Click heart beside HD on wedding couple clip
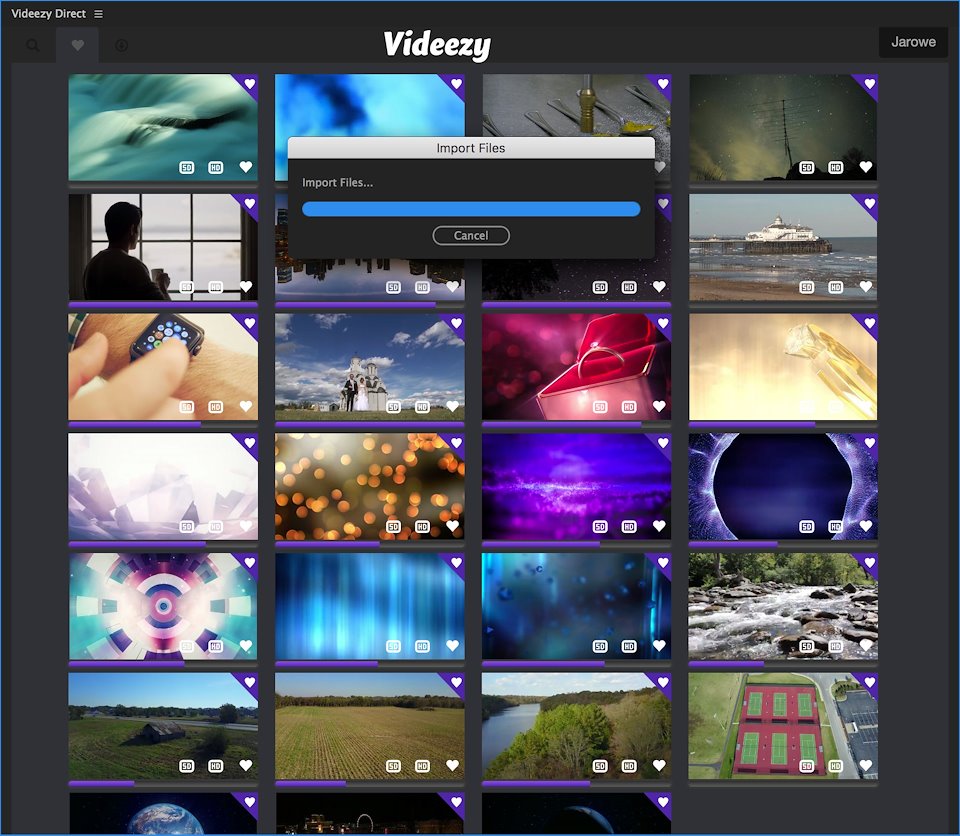The image size is (960, 836). (452, 406)
